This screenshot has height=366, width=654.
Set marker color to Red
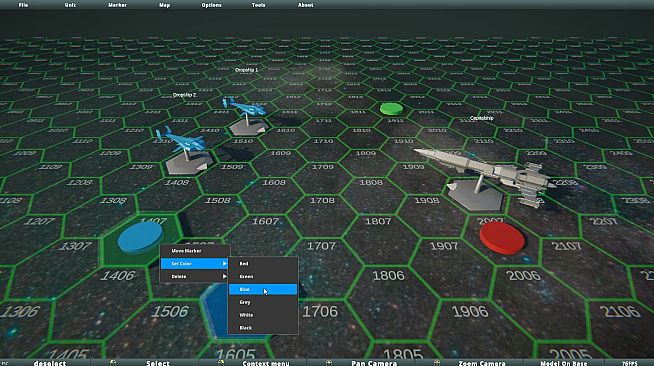click(x=263, y=263)
